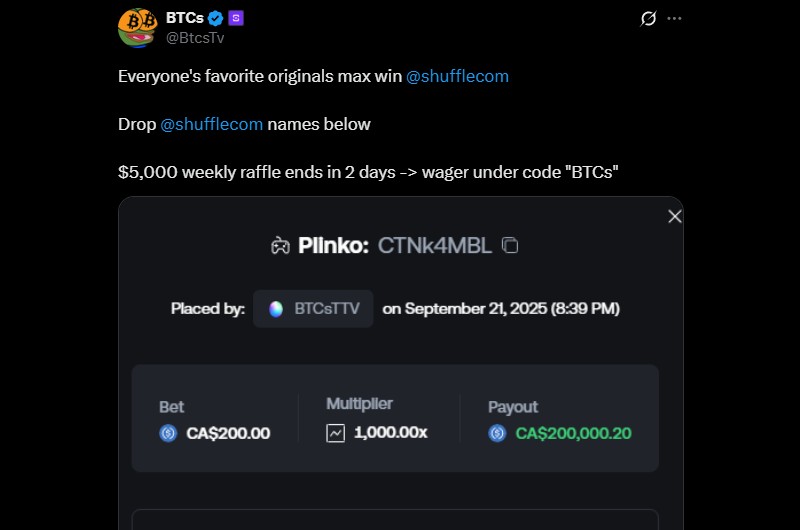This screenshot has width=800, height=530.
Task: Click the Multiplier chart icon
Action: point(335,433)
